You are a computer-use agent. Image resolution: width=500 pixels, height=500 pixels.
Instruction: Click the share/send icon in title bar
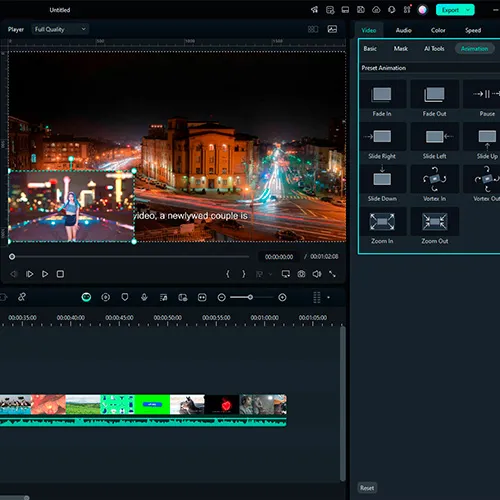pos(314,10)
